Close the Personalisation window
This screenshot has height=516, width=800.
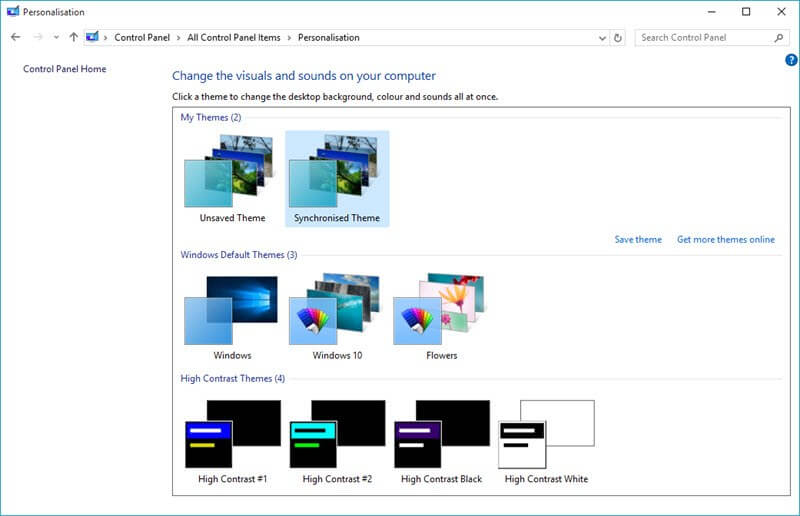click(x=781, y=11)
